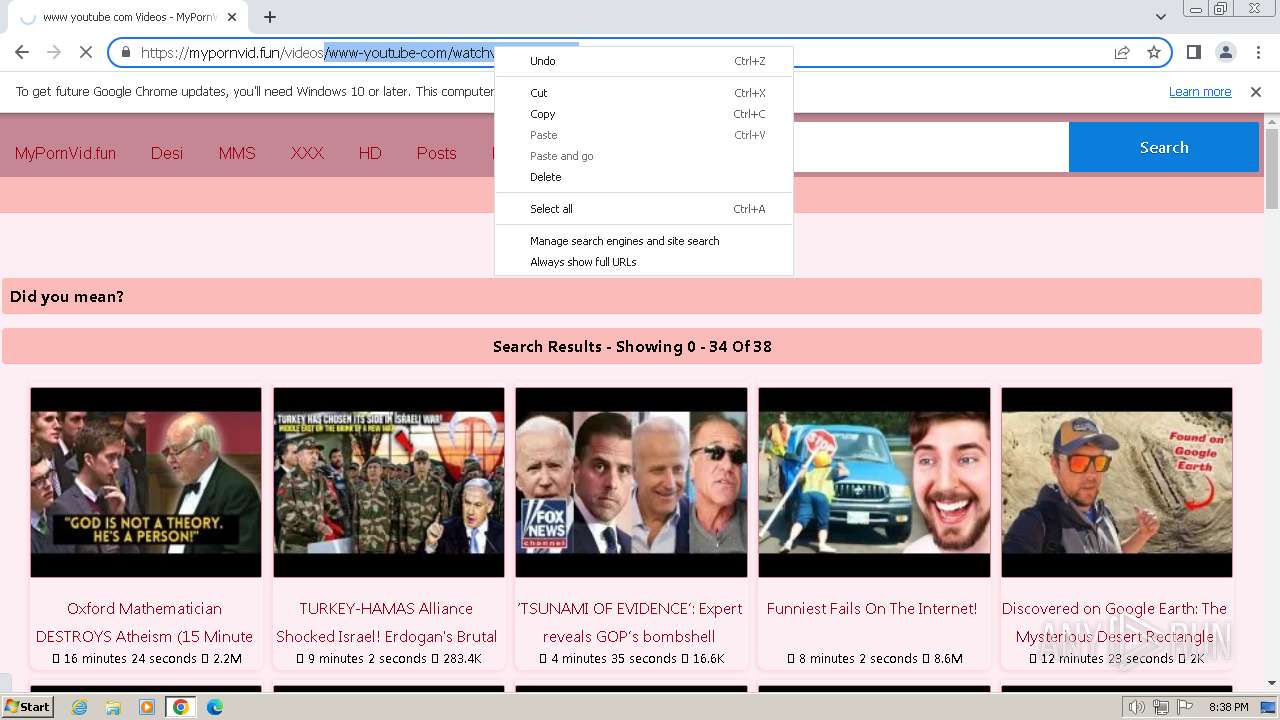Choose Undo from context menu
Viewport: 1280px width, 720px height.
point(644,61)
